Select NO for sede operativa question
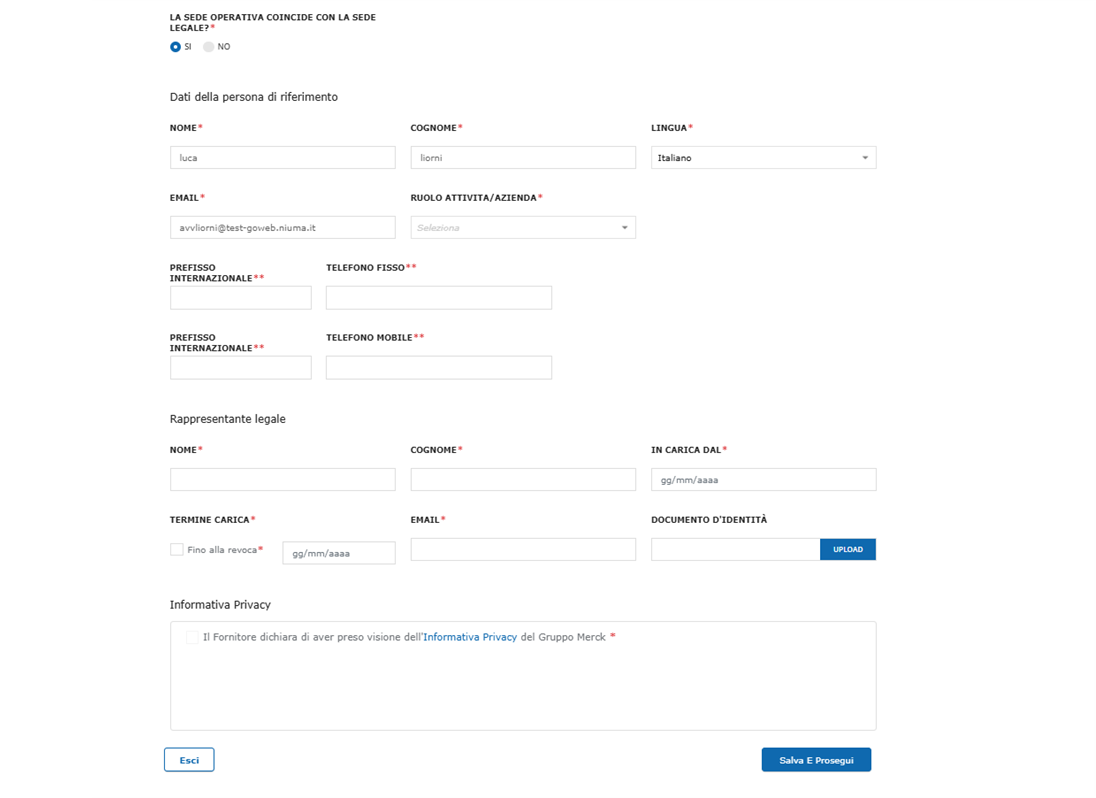 [x=209, y=47]
